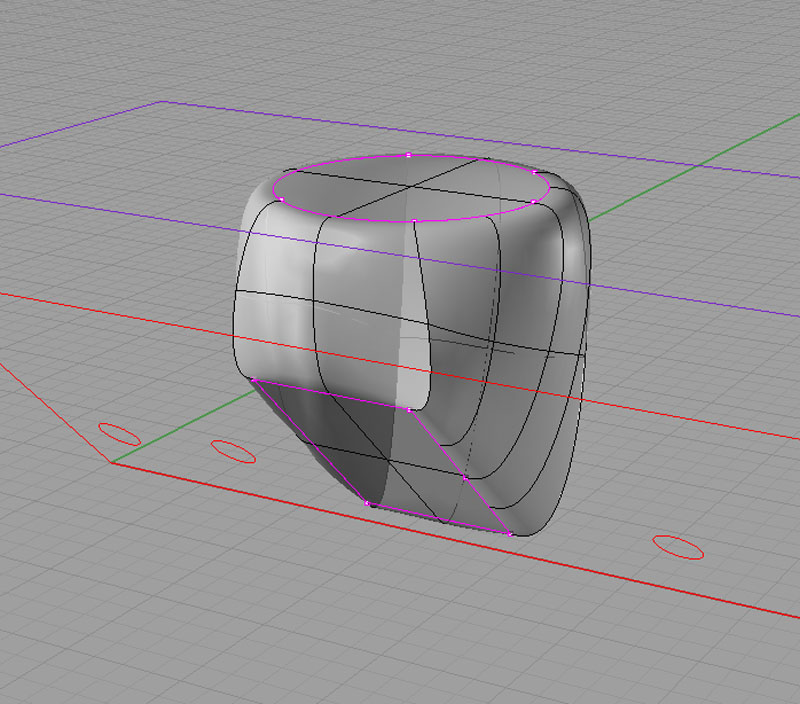Select the red ellipse nearest the model's left base
800x704 pixels.
tap(233, 451)
